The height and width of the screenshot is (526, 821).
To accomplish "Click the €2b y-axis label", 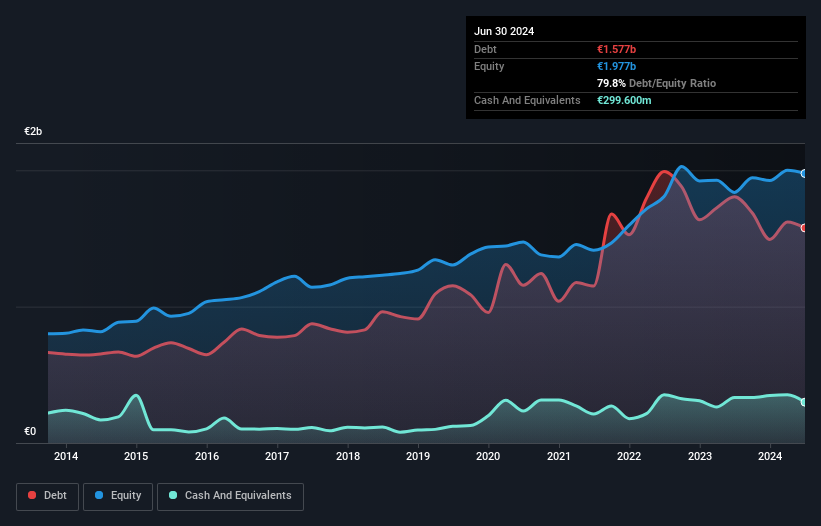I will tap(33, 131).
